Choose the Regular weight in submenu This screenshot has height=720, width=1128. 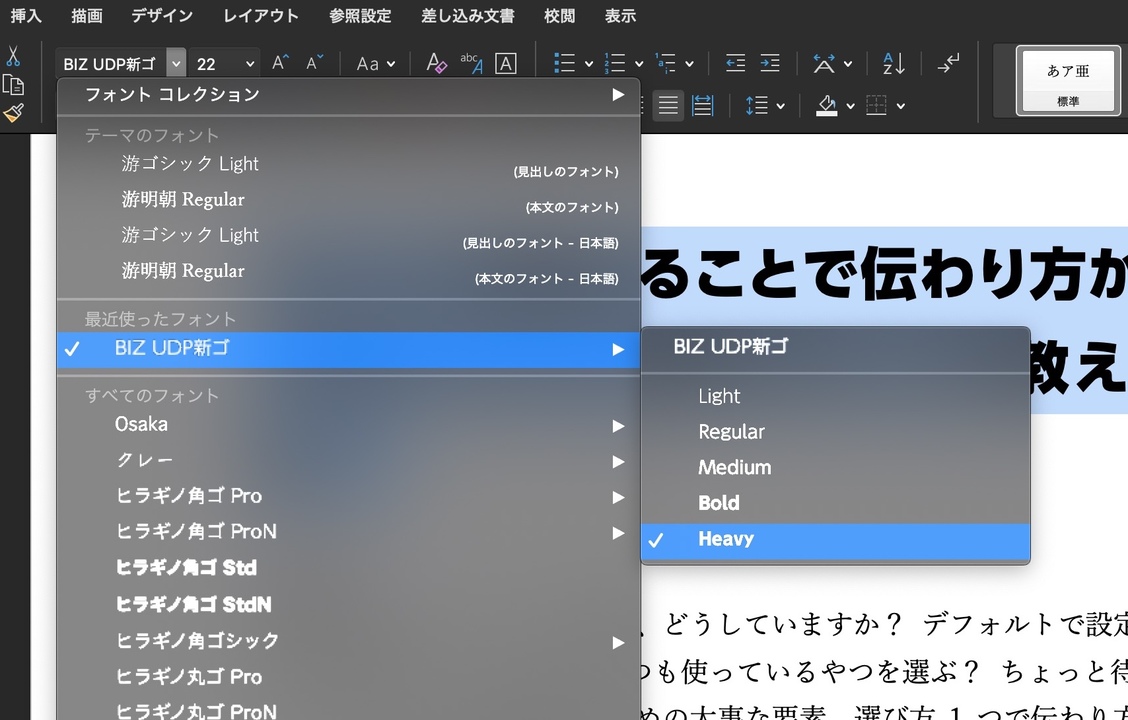(835, 432)
